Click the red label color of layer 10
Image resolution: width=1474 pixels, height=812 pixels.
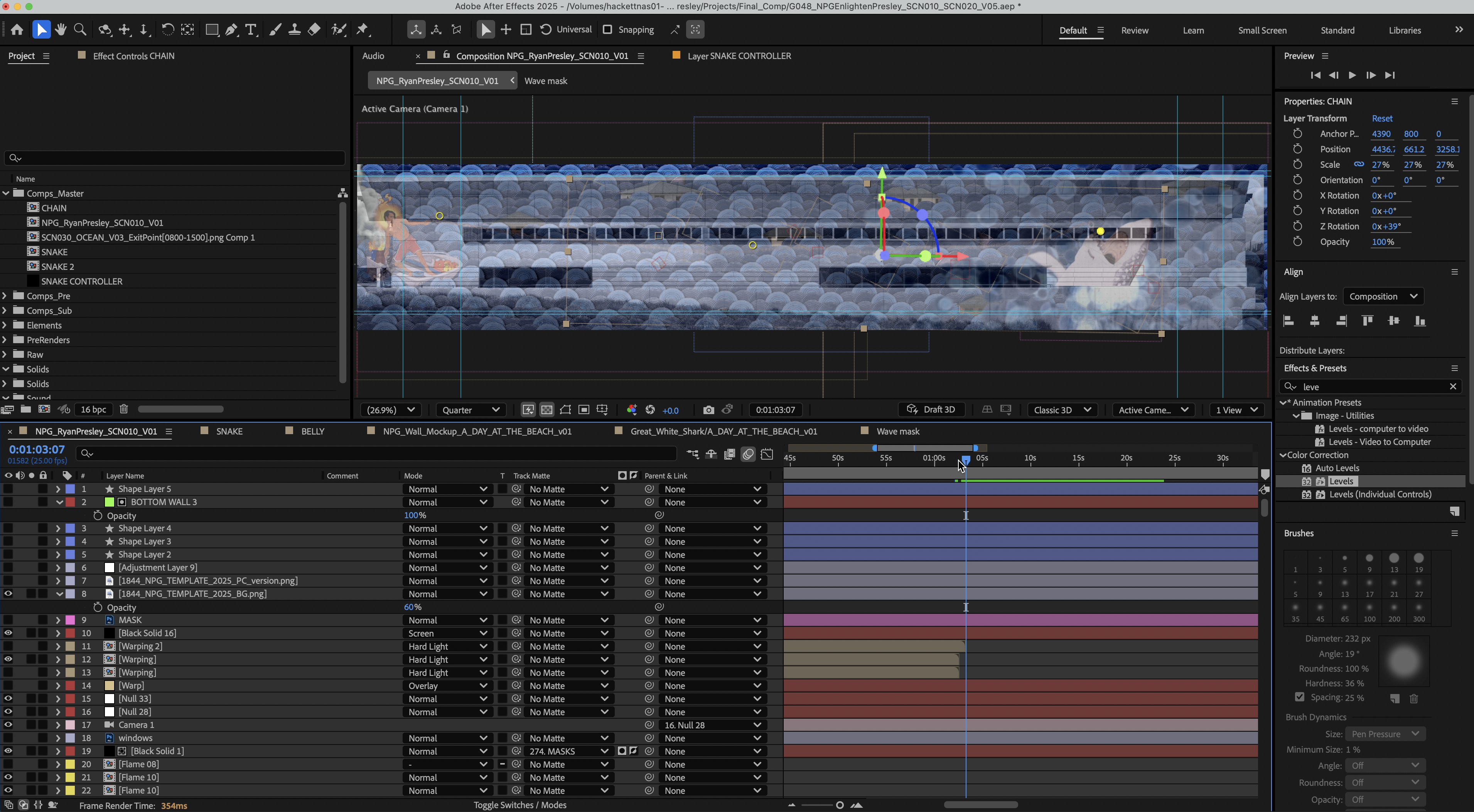pyautogui.click(x=70, y=633)
